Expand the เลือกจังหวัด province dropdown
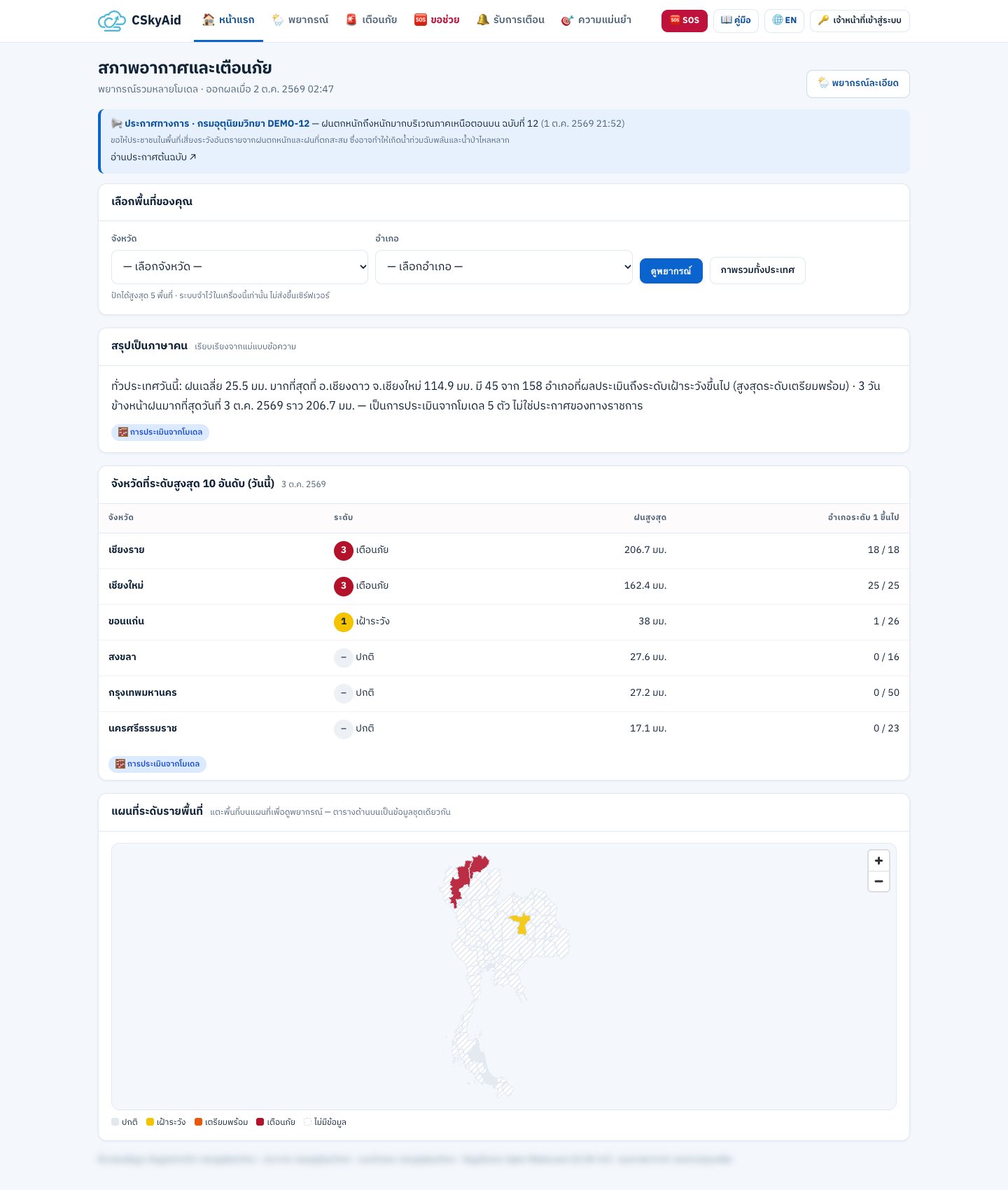This screenshot has width=1008, height=1190. [239, 267]
